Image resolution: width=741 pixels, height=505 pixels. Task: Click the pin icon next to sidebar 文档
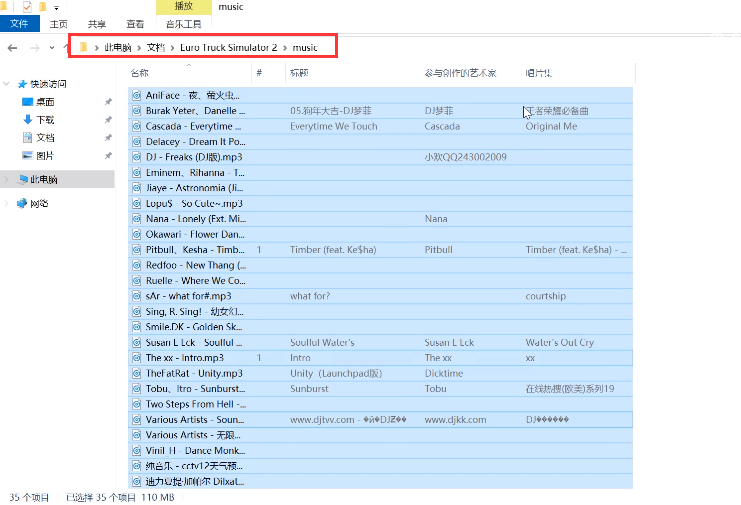click(x=108, y=137)
